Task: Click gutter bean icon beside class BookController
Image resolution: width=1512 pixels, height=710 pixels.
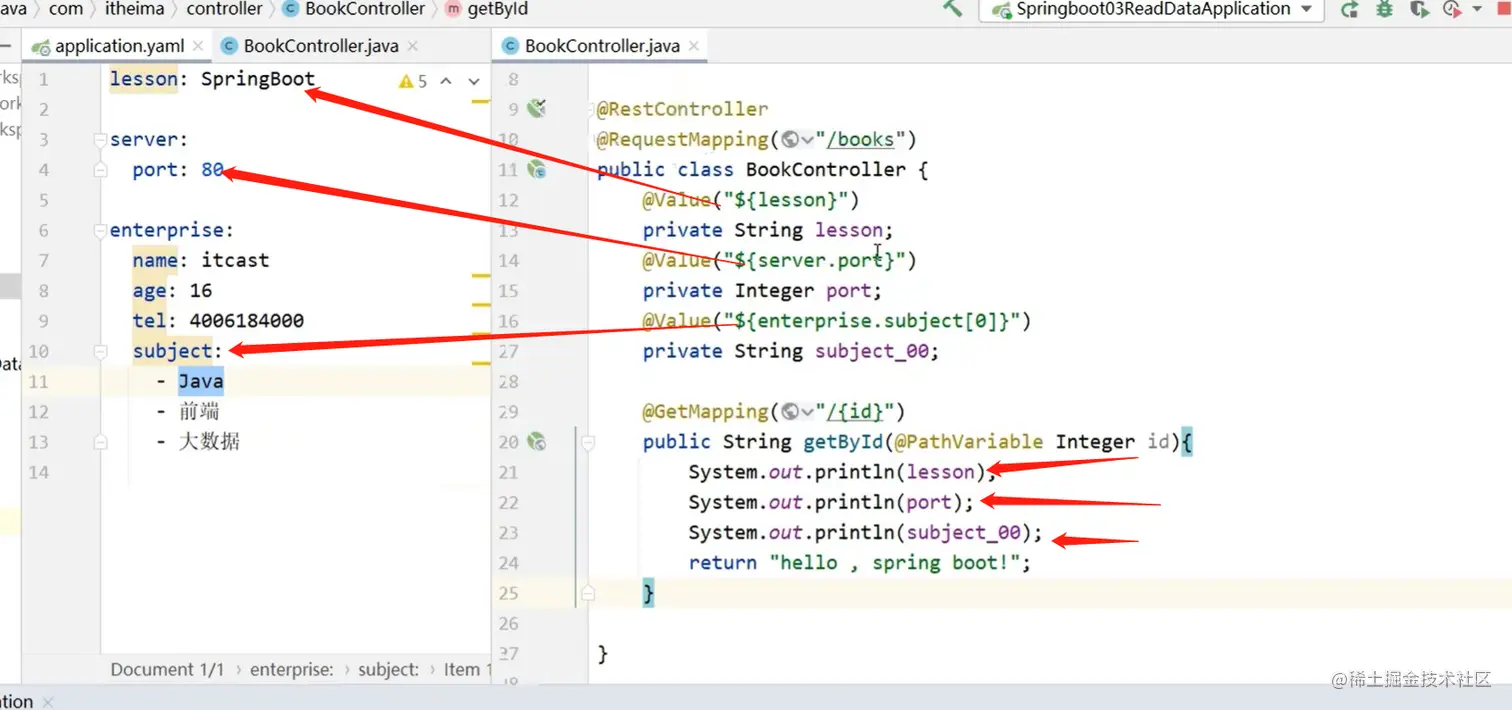Action: [x=537, y=170]
